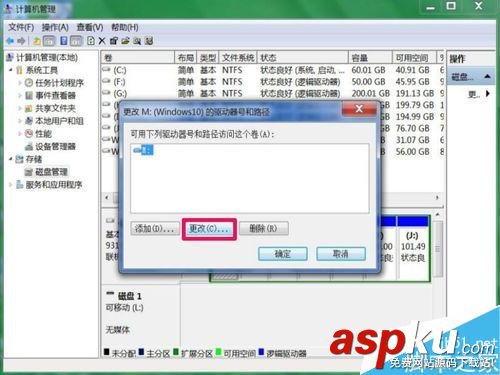The height and width of the screenshot is (375, 500).
Task: Click the 取消 button in dialog
Action: pos(341,254)
